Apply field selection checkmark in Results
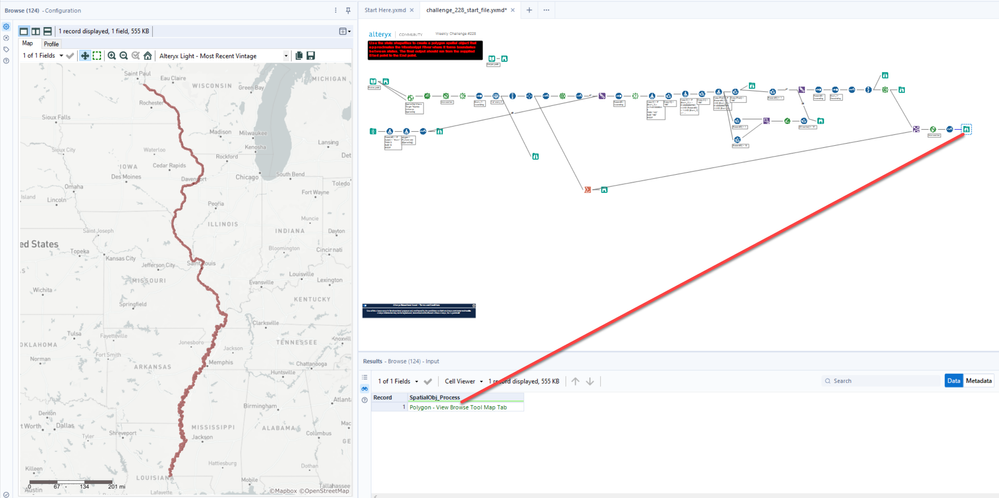 coord(428,381)
